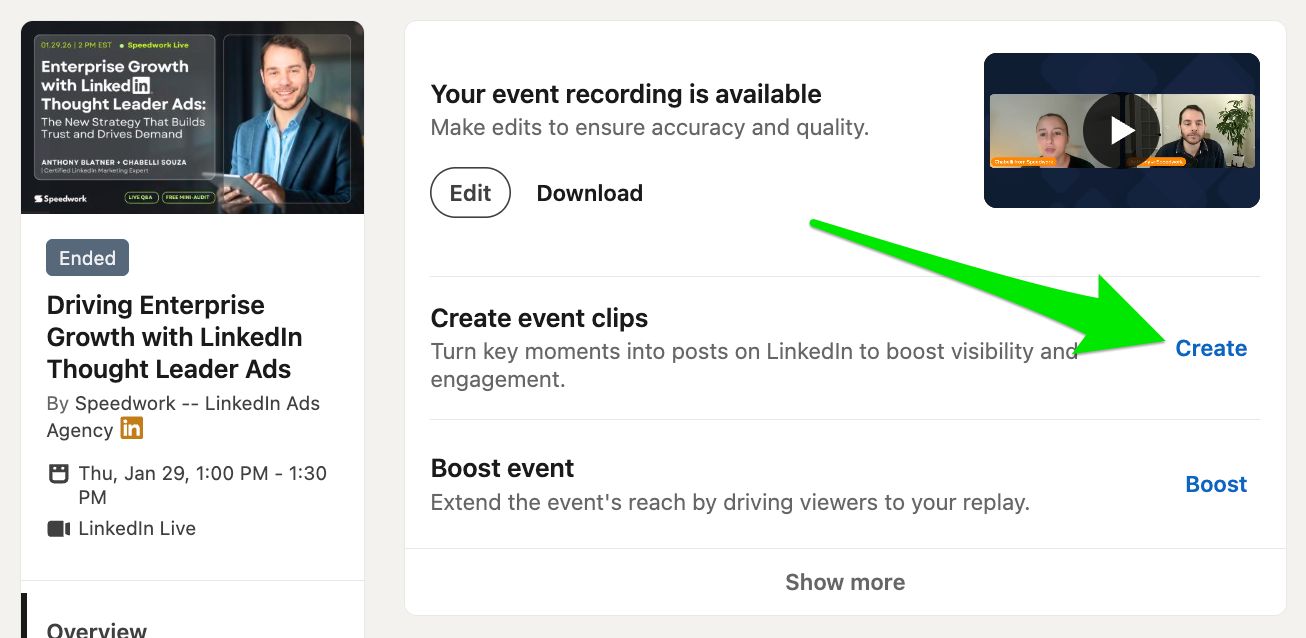Viewport: 1306px width, 638px height.
Task: Click the LinkedIn Live label
Action: coord(137,528)
